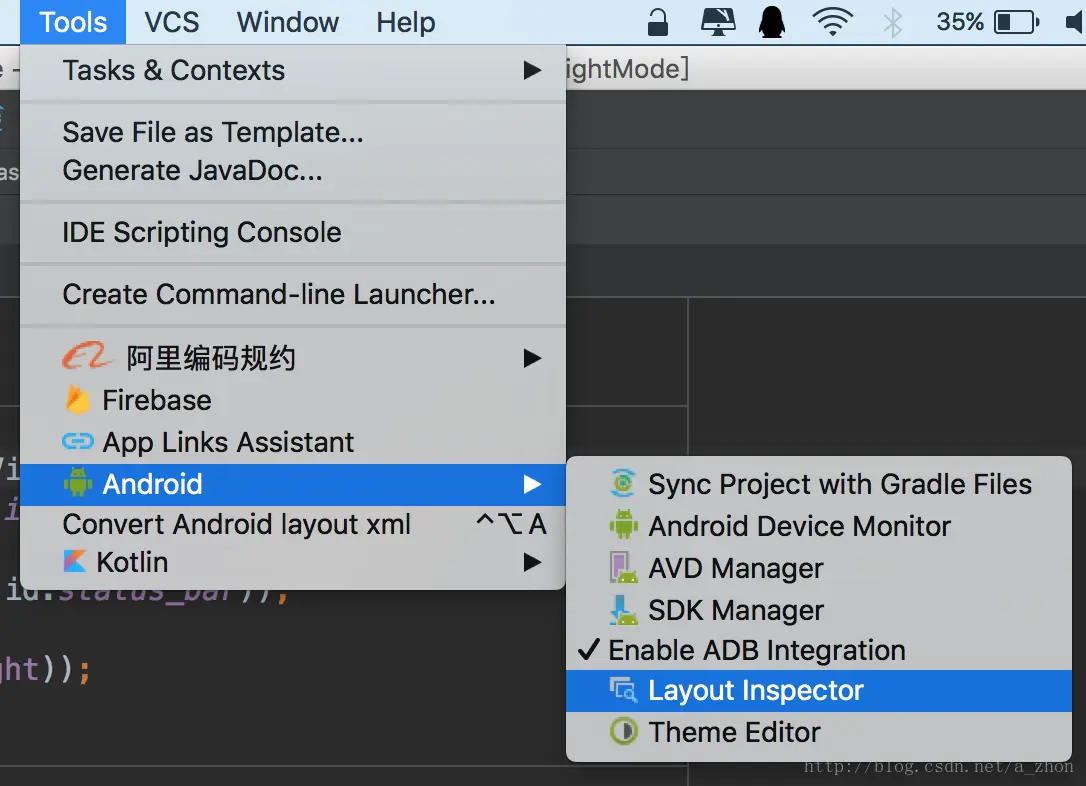1086x786 pixels.
Task: Click the Layout Inspector icon
Action: (x=623, y=690)
